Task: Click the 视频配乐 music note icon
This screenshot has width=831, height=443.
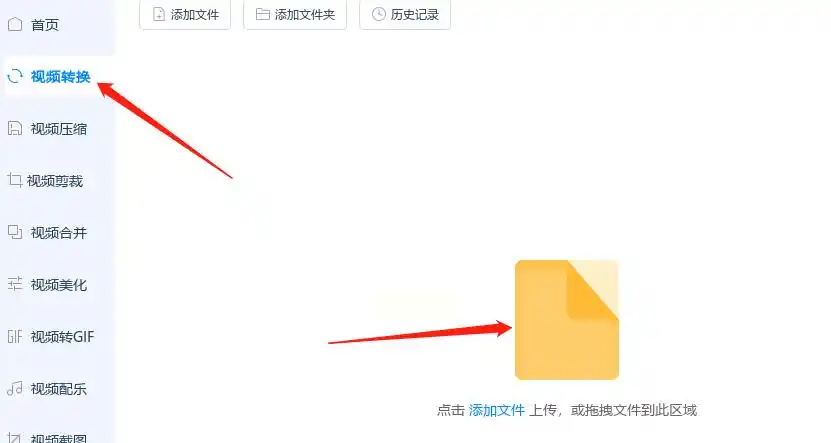Action: 15,388
